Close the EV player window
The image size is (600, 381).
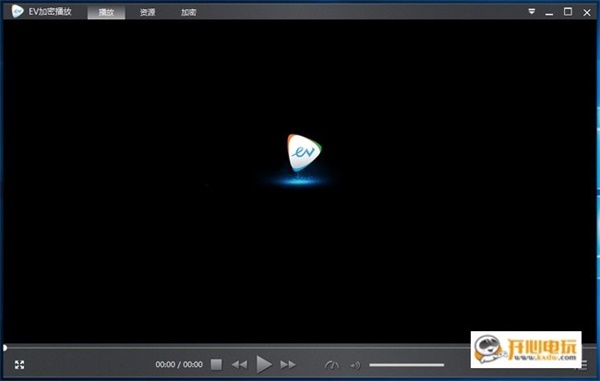click(x=587, y=12)
